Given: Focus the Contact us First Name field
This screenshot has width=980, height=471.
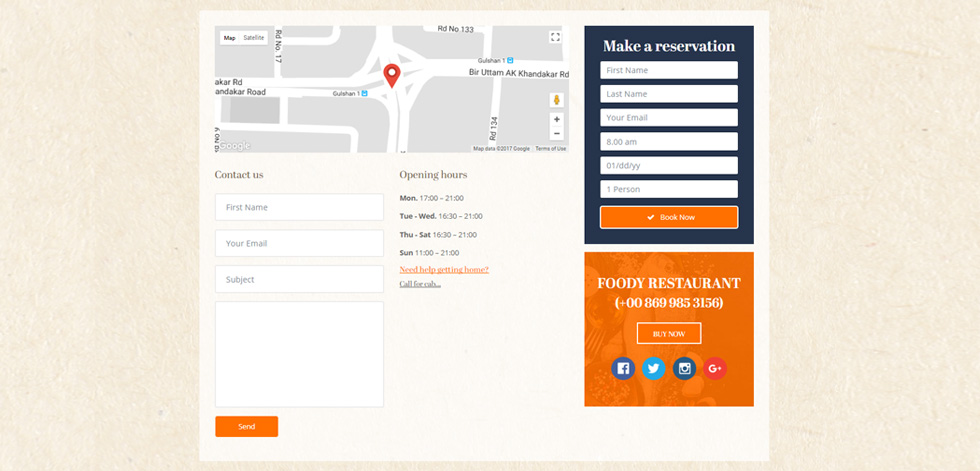Looking at the screenshot, I should (x=299, y=207).
